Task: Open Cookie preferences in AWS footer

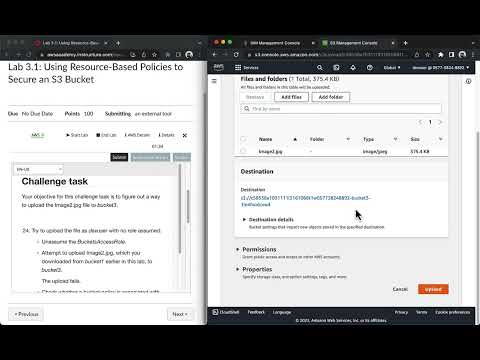Action: 452,312
